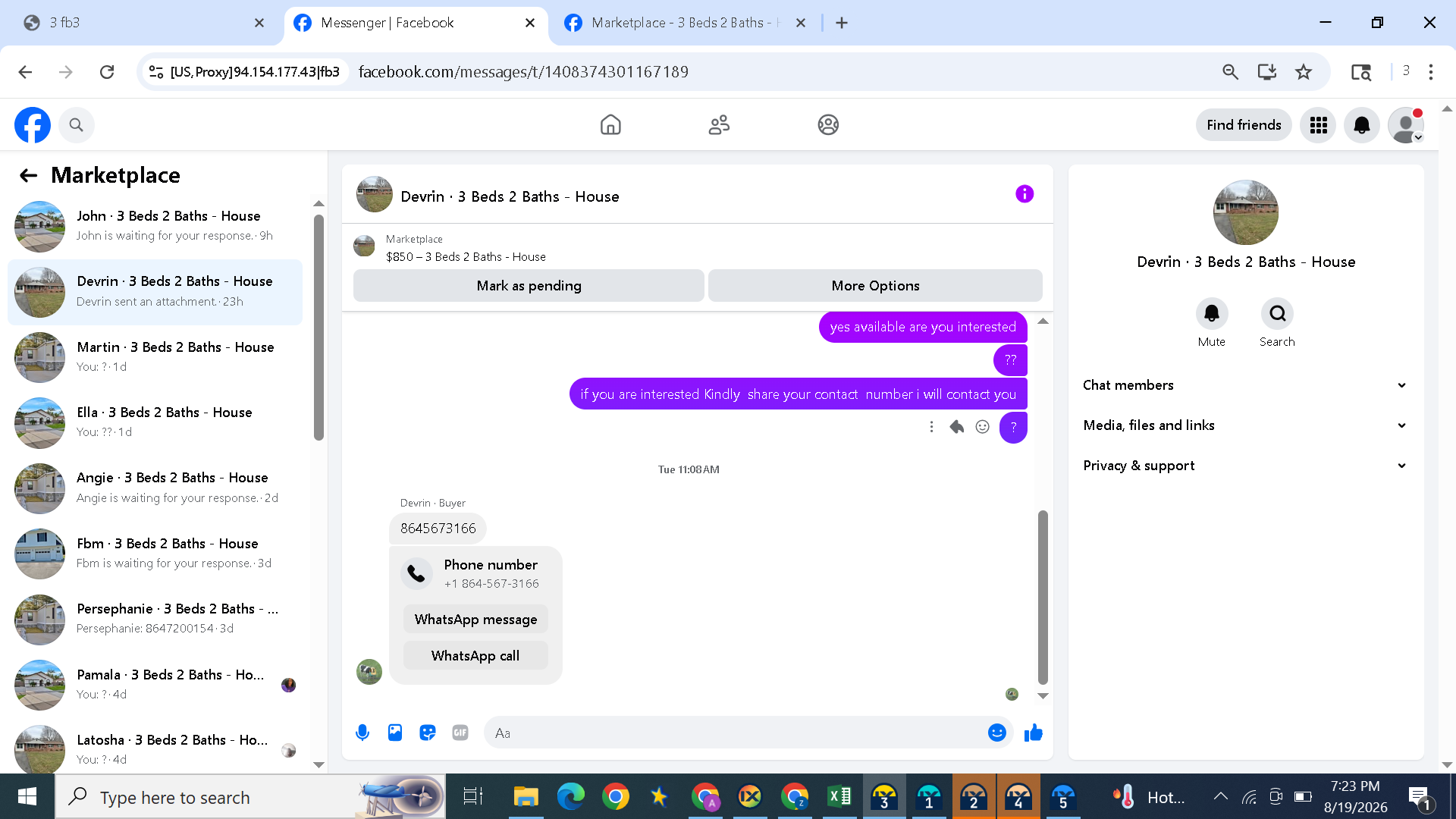Screen dimensions: 1456x819
Task: Click the listing thumbnail in right panel
Action: [1245, 212]
